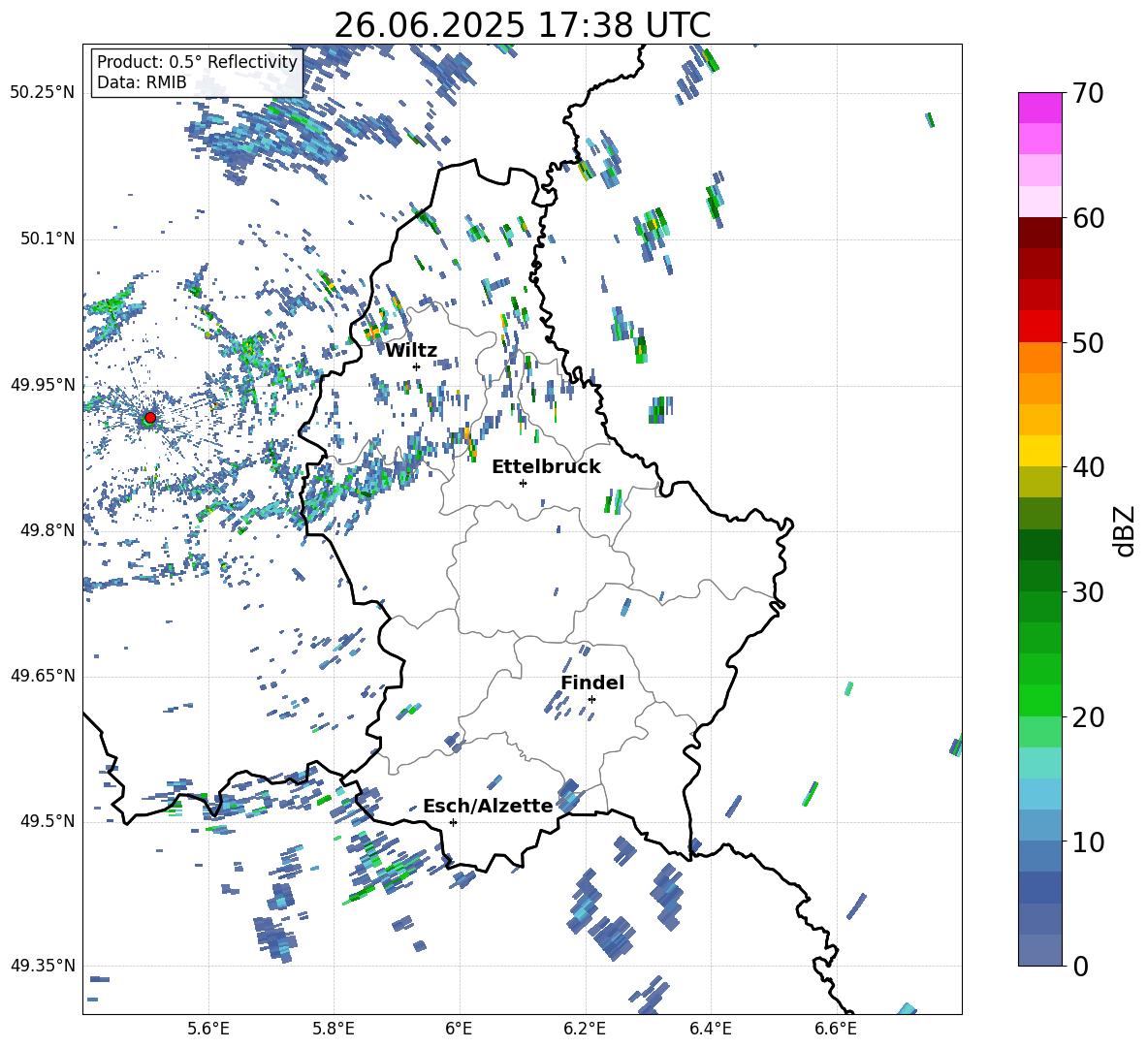Click the 0 tick on colorbar
1148x1048 pixels.
coord(1080,967)
